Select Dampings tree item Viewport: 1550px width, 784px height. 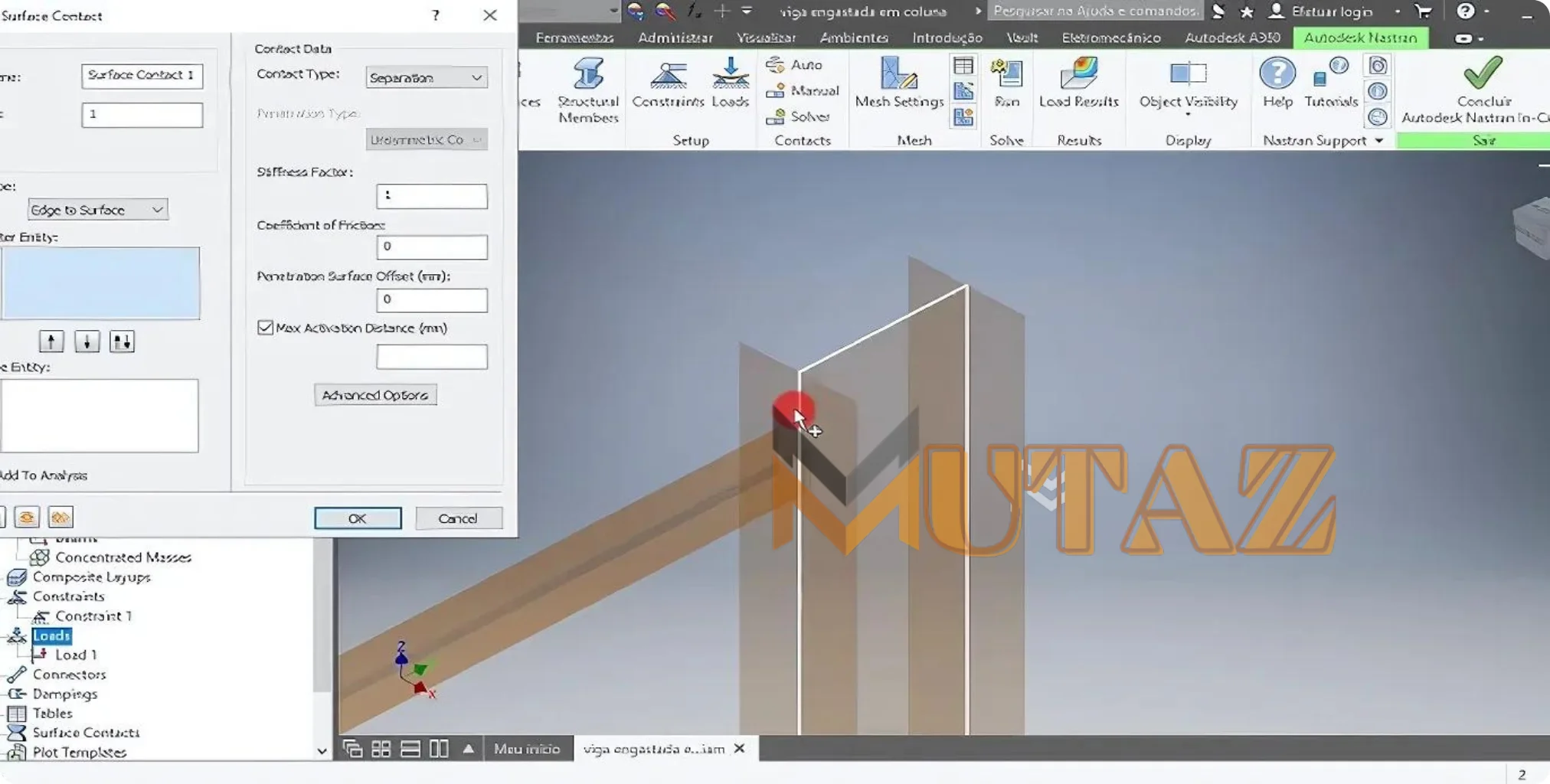click(x=64, y=694)
